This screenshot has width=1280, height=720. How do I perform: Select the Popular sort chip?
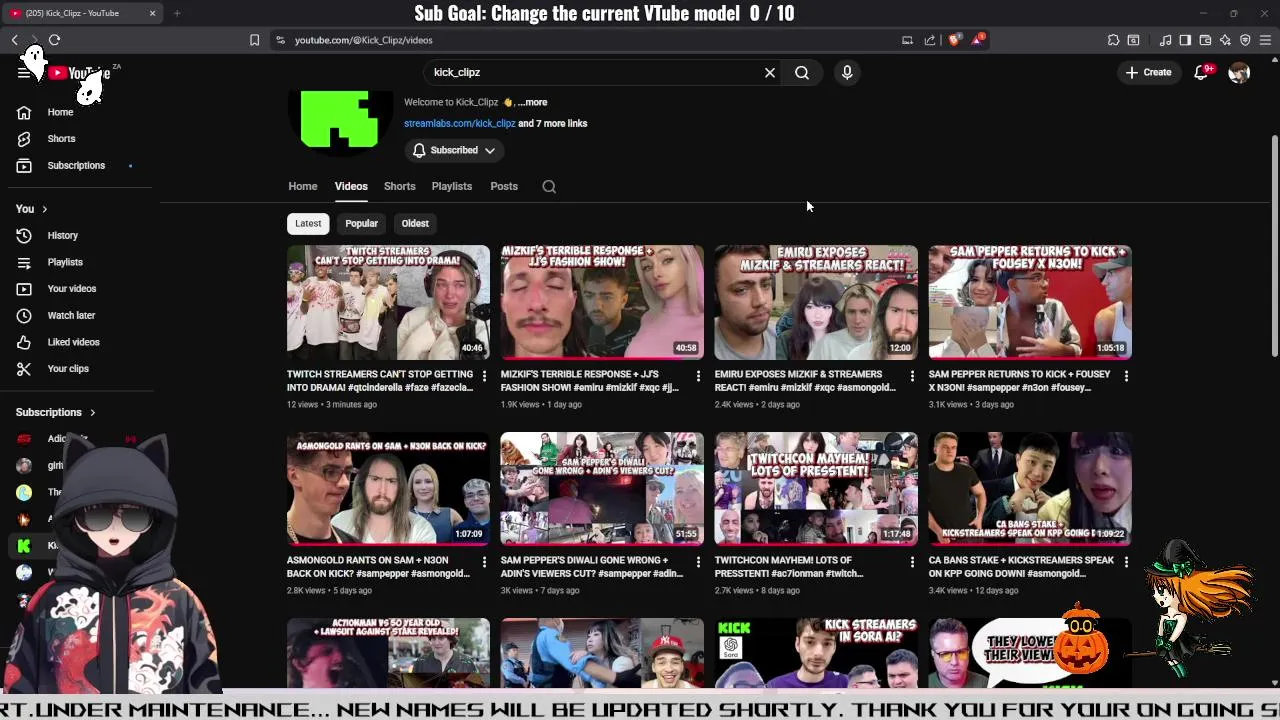click(x=361, y=223)
